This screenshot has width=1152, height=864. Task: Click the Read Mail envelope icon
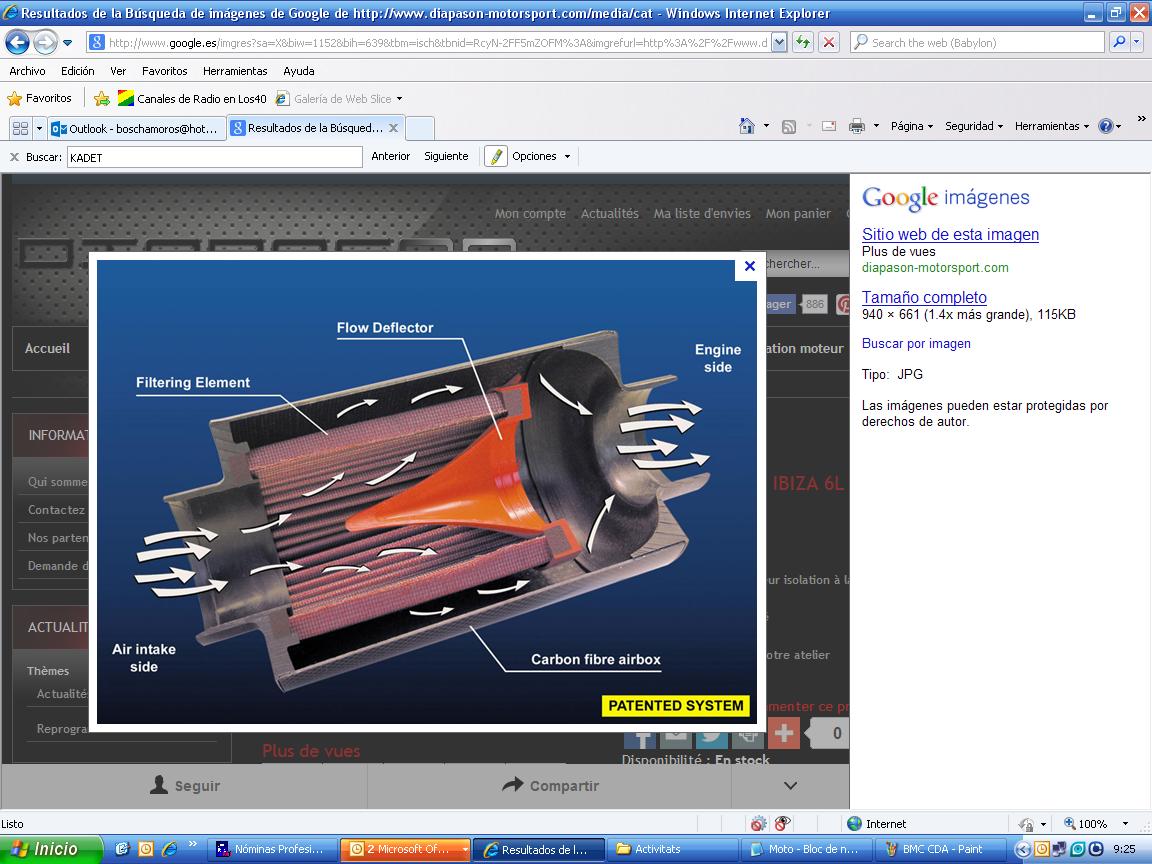(x=828, y=126)
